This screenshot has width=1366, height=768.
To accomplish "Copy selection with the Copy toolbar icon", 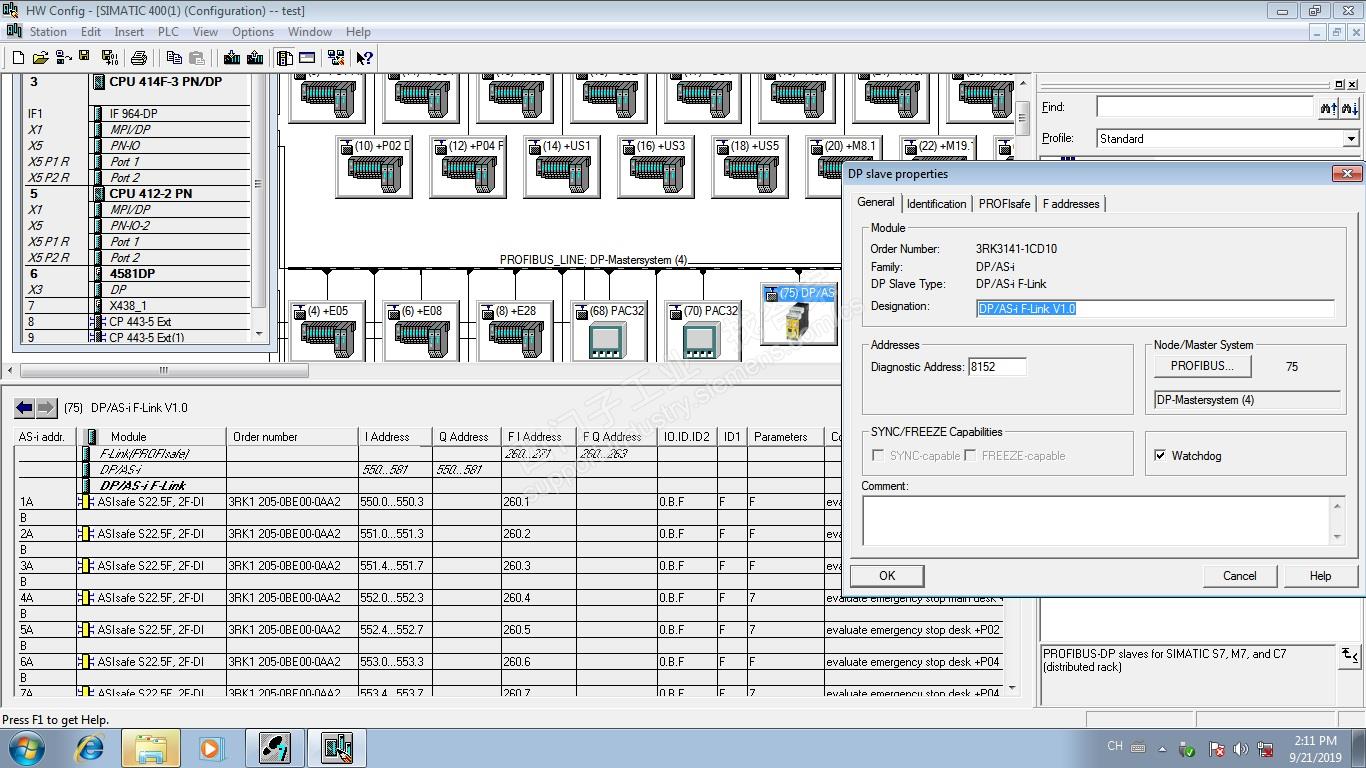I will 174,58.
